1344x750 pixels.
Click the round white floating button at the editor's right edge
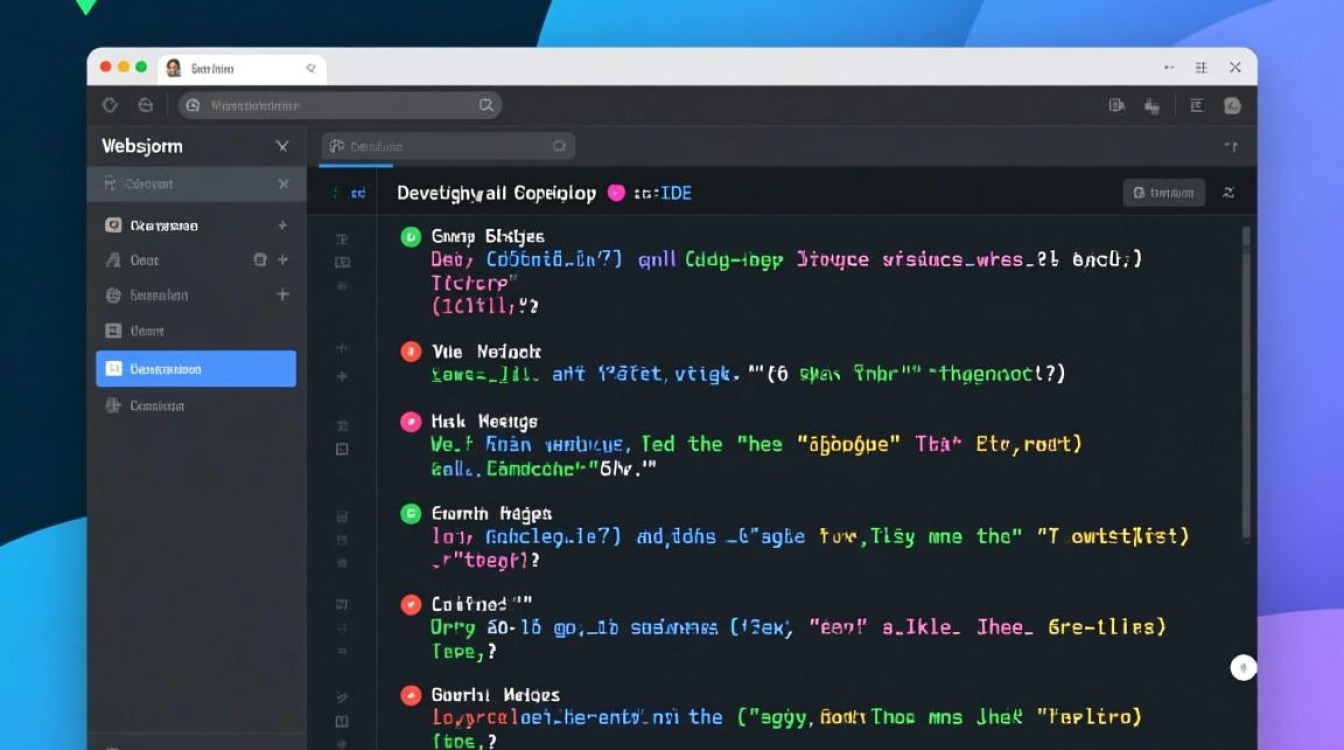(x=1243, y=668)
